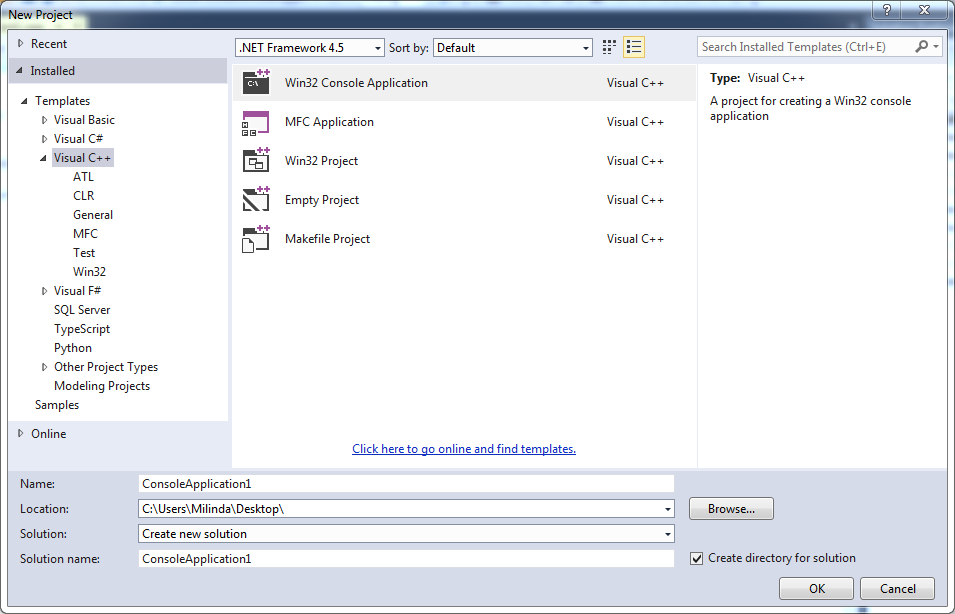
Task: Expand the Online section
Action: click(x=21, y=433)
